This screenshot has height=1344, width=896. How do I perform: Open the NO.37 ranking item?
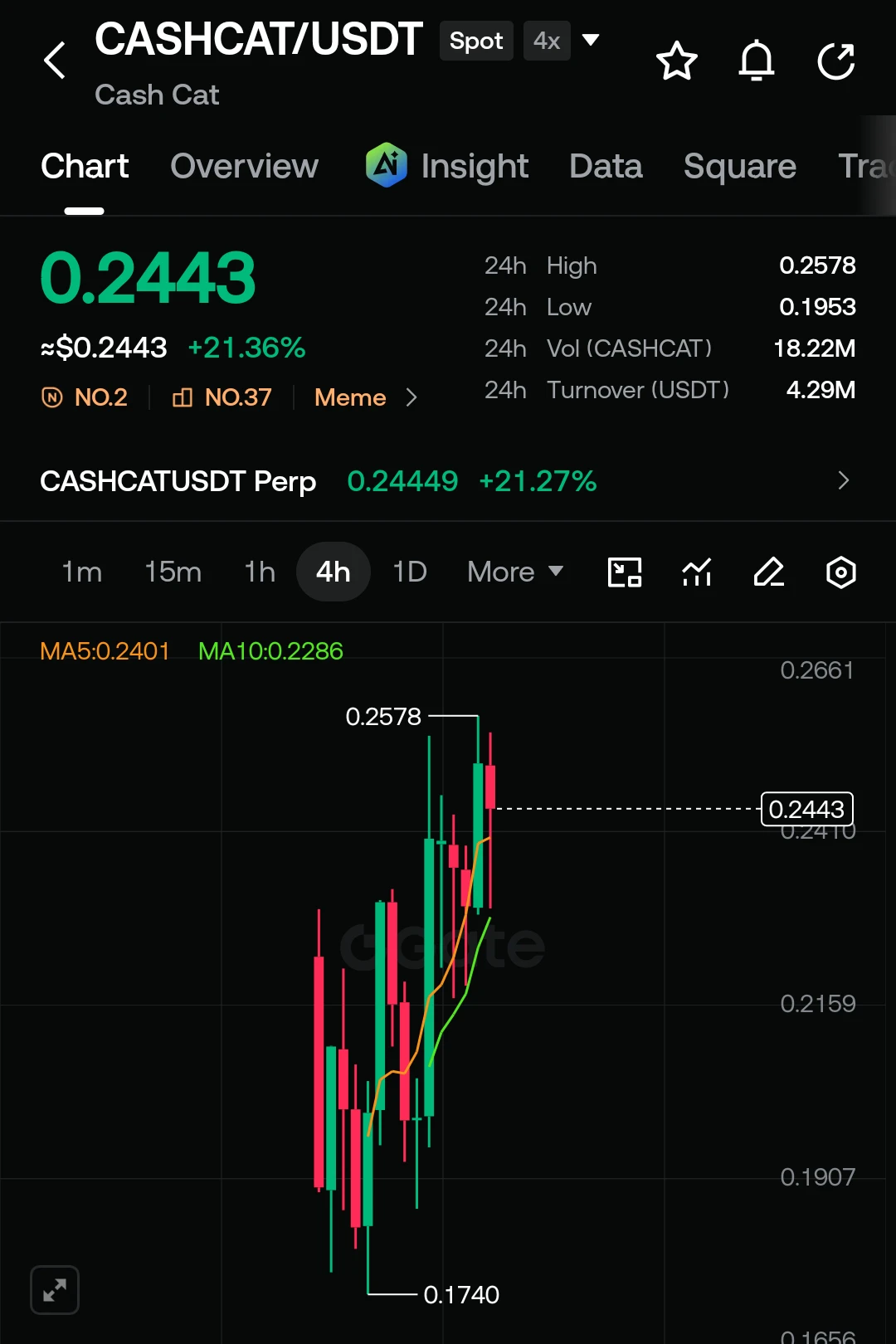pos(222,397)
